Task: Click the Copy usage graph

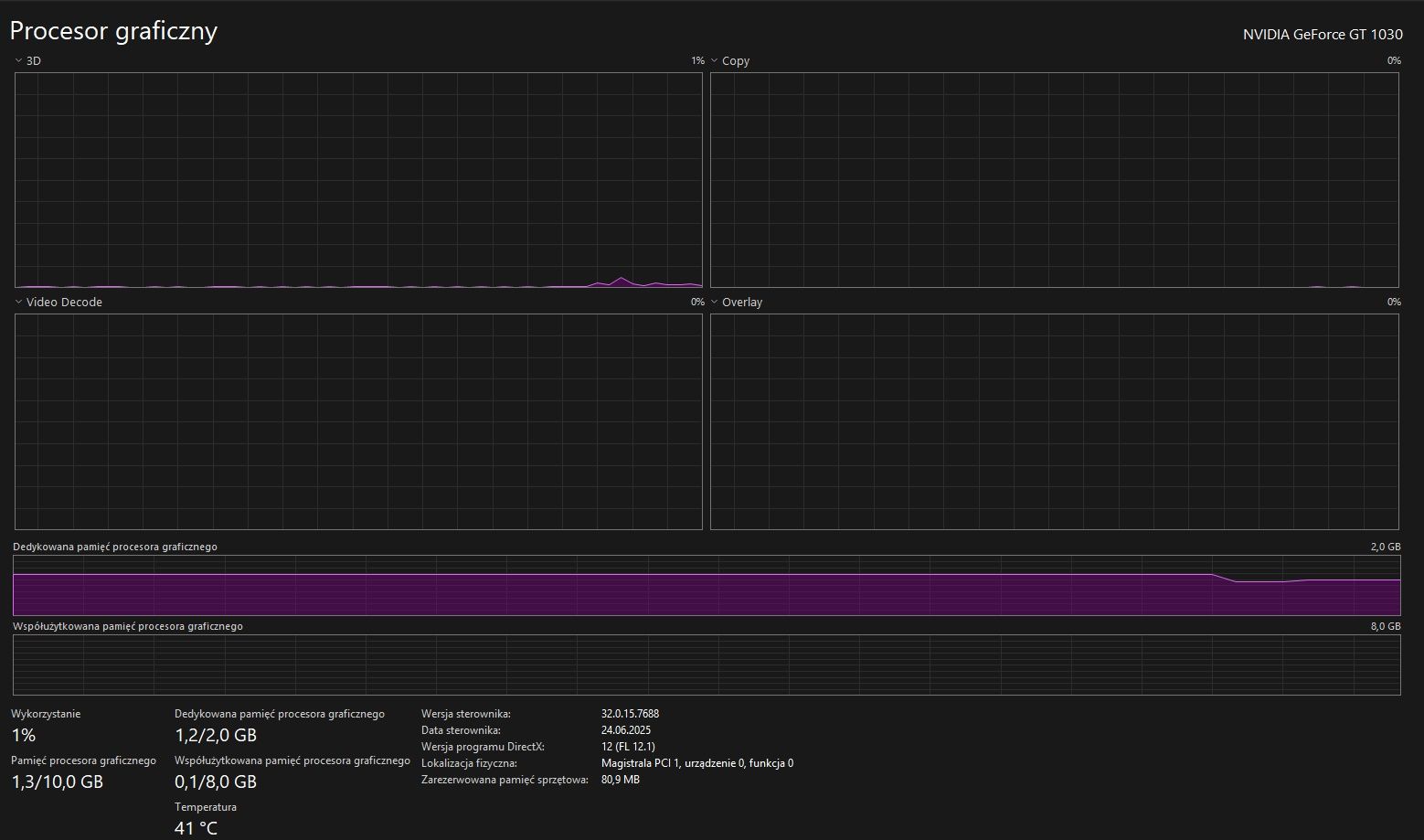Action: (1055, 180)
